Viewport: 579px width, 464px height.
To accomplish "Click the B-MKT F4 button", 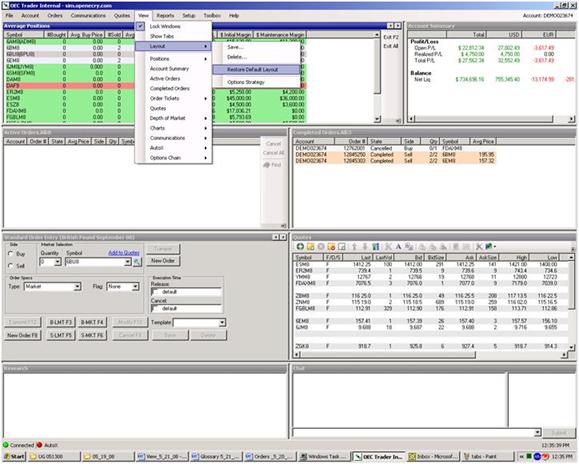I will tap(92, 322).
